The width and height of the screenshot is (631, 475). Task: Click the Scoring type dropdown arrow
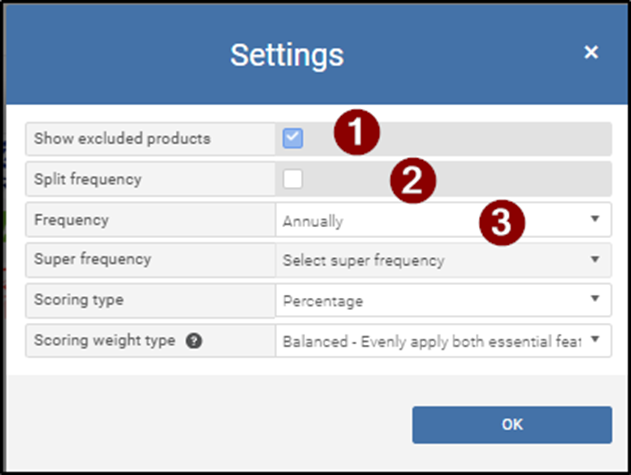coord(595,300)
